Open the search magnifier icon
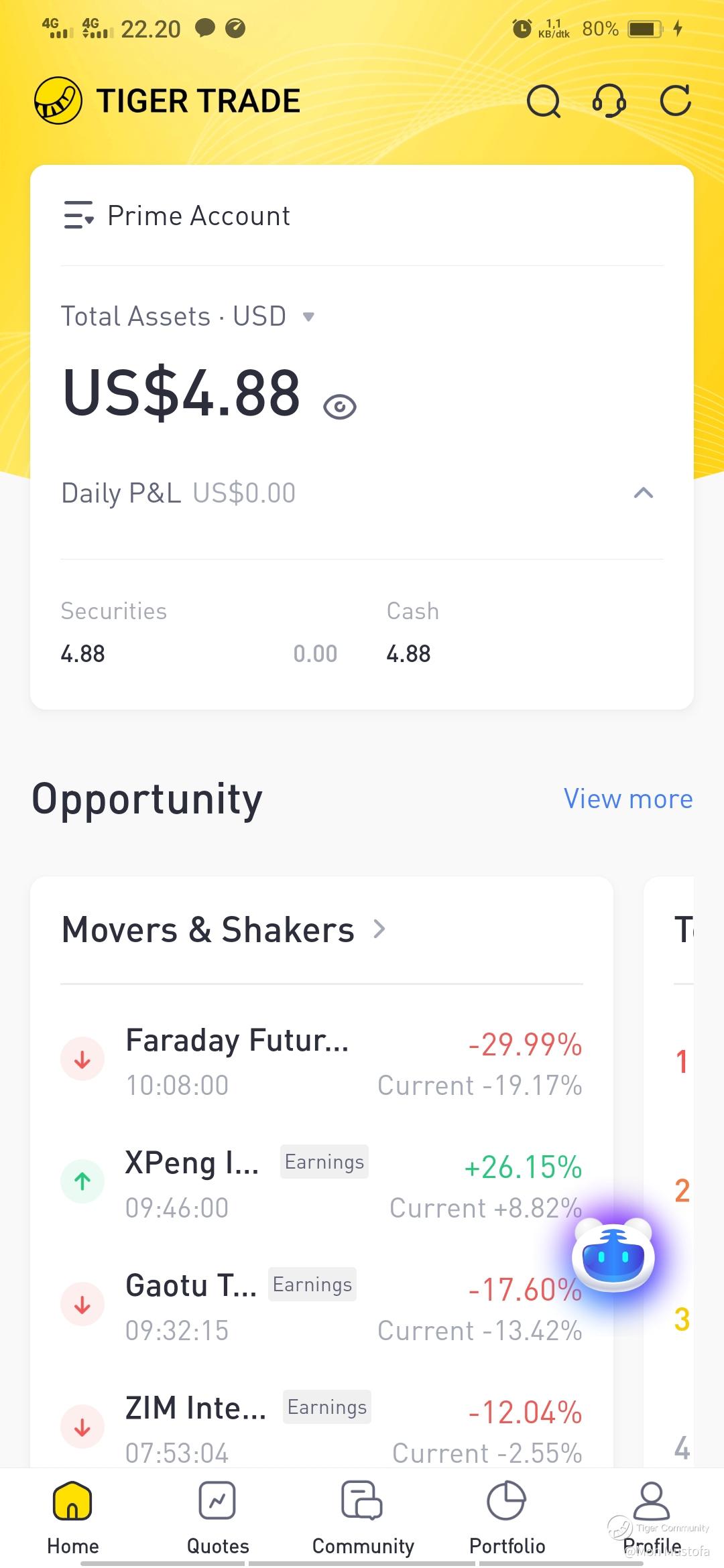Viewport: 724px width, 1568px height. [x=544, y=101]
